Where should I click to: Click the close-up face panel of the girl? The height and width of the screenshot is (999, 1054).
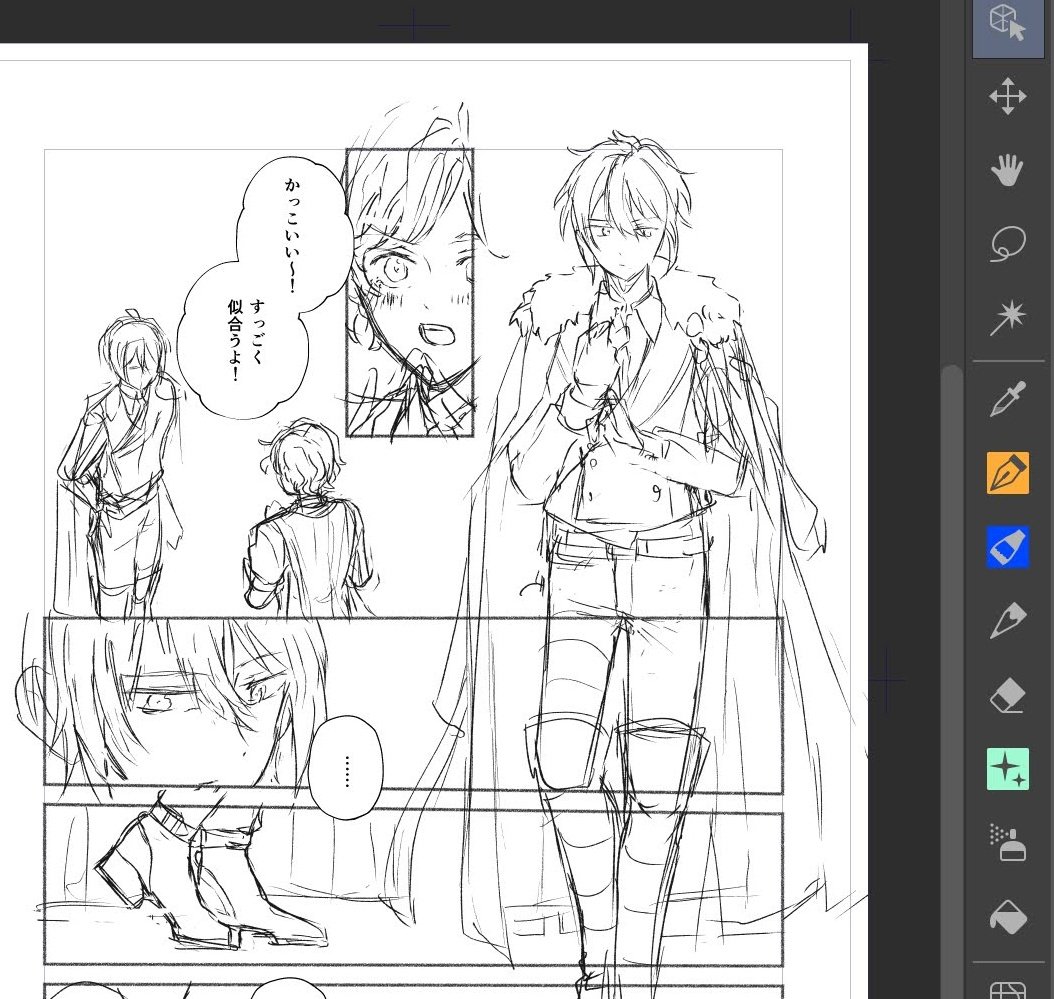point(410,292)
